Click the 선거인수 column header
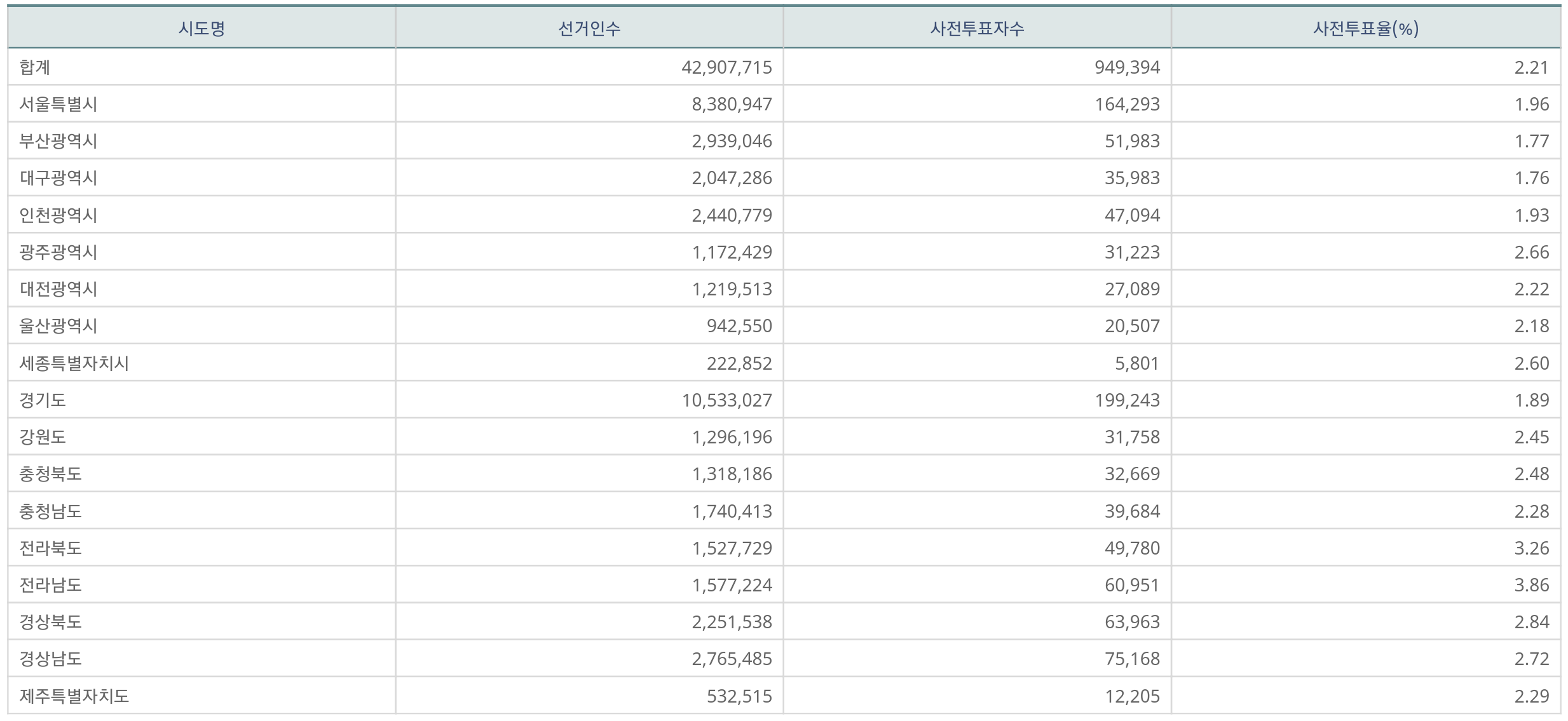This screenshot has height=721, width=1568. point(589,29)
